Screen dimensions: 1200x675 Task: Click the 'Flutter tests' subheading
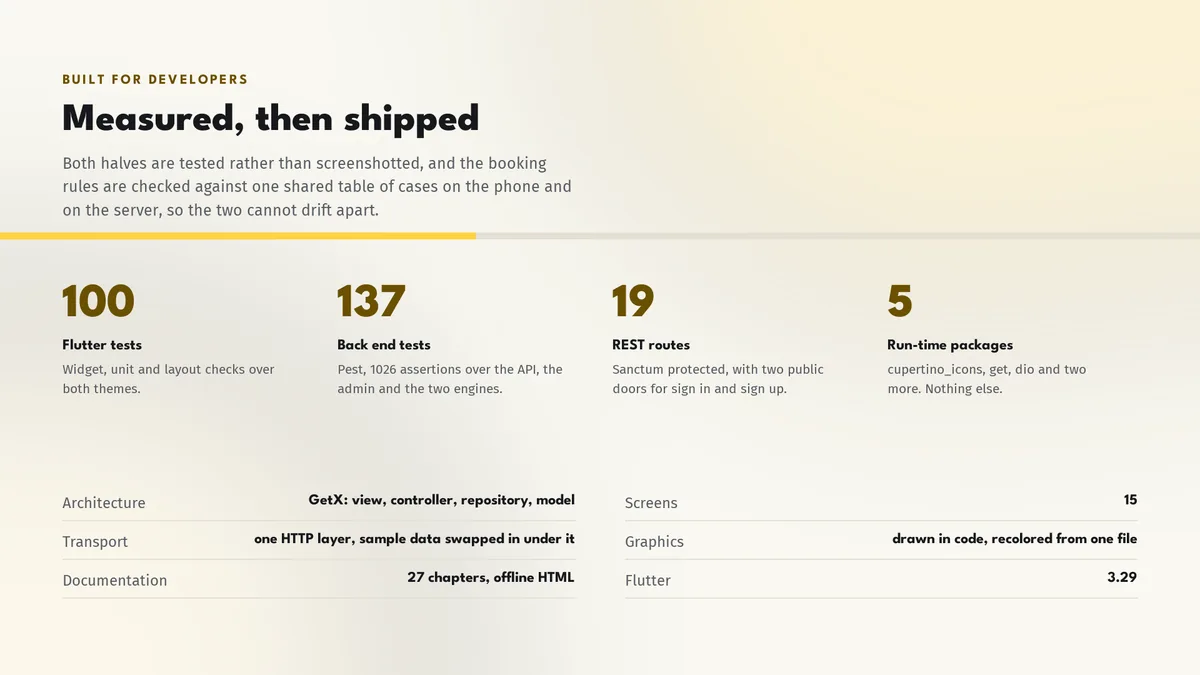pyautogui.click(x=102, y=345)
